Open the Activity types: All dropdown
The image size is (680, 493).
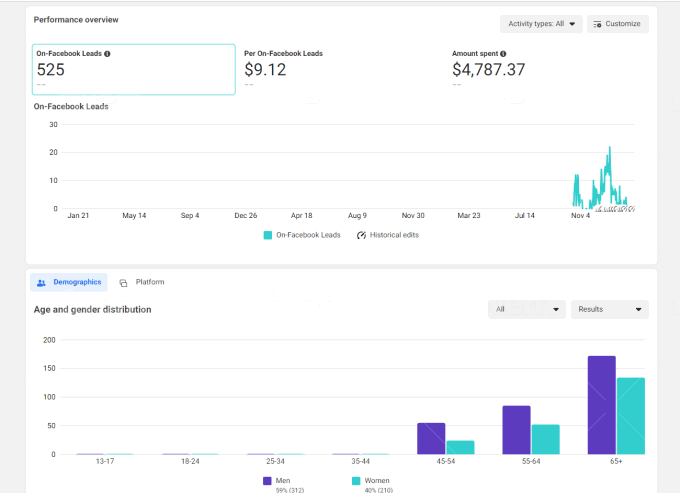(x=540, y=24)
